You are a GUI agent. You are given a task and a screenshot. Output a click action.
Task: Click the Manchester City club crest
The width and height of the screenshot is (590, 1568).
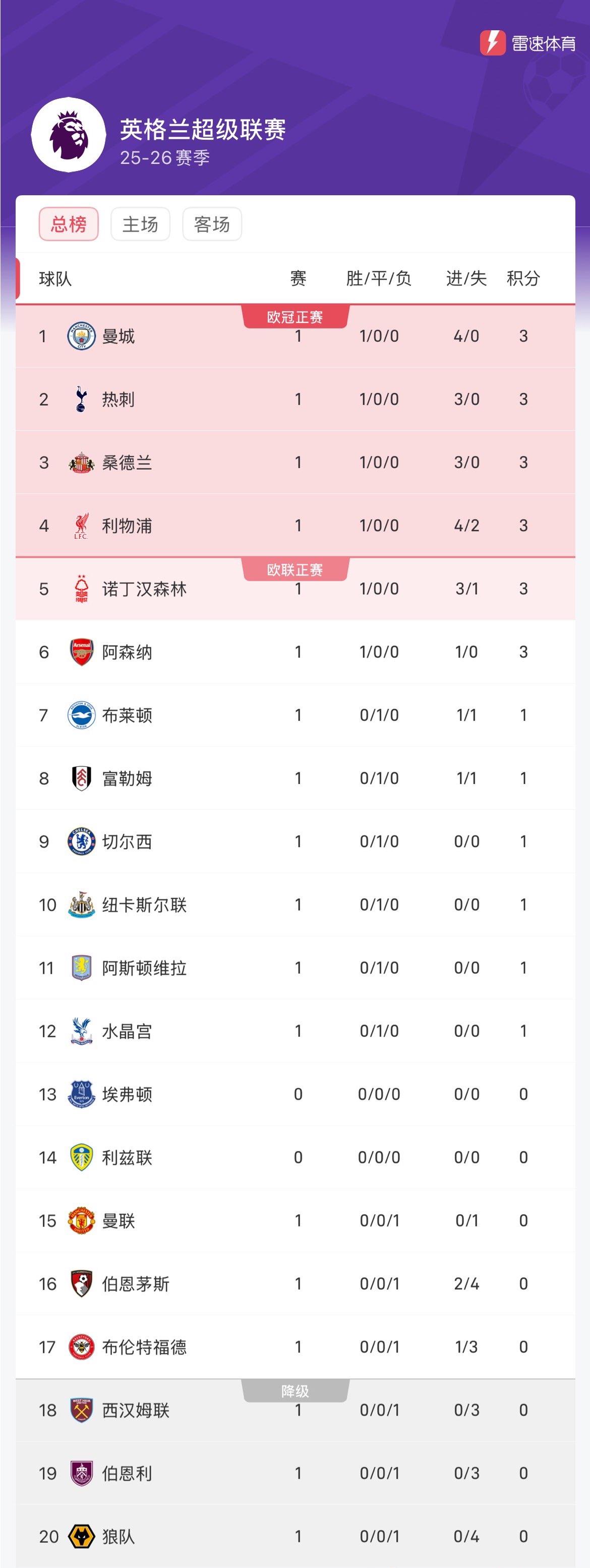(81, 336)
